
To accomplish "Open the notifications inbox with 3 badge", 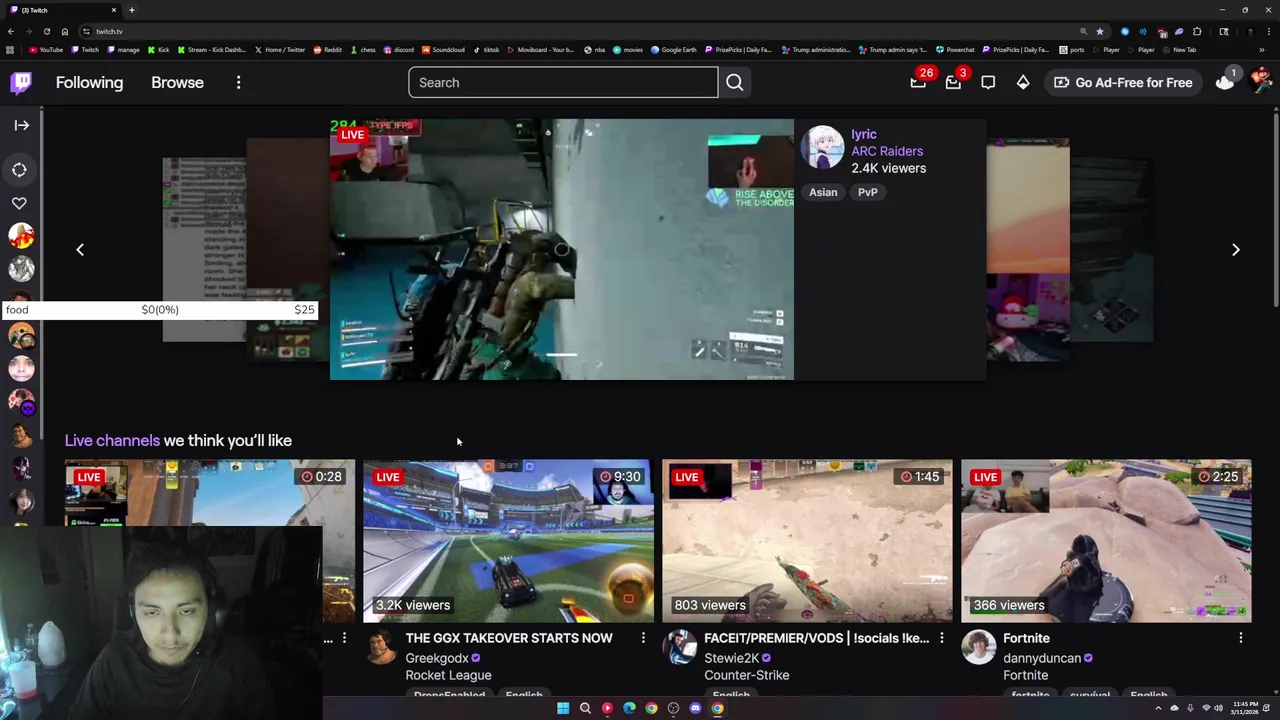I will pyautogui.click(x=953, y=83).
